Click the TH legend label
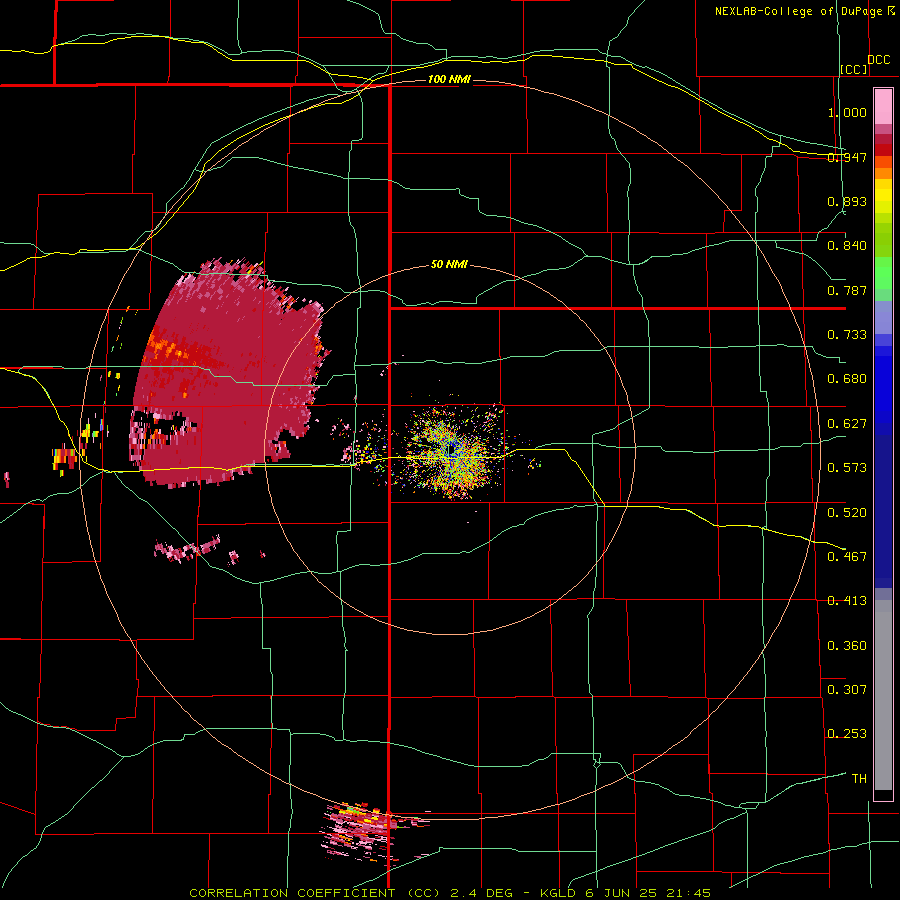 [x=859, y=779]
